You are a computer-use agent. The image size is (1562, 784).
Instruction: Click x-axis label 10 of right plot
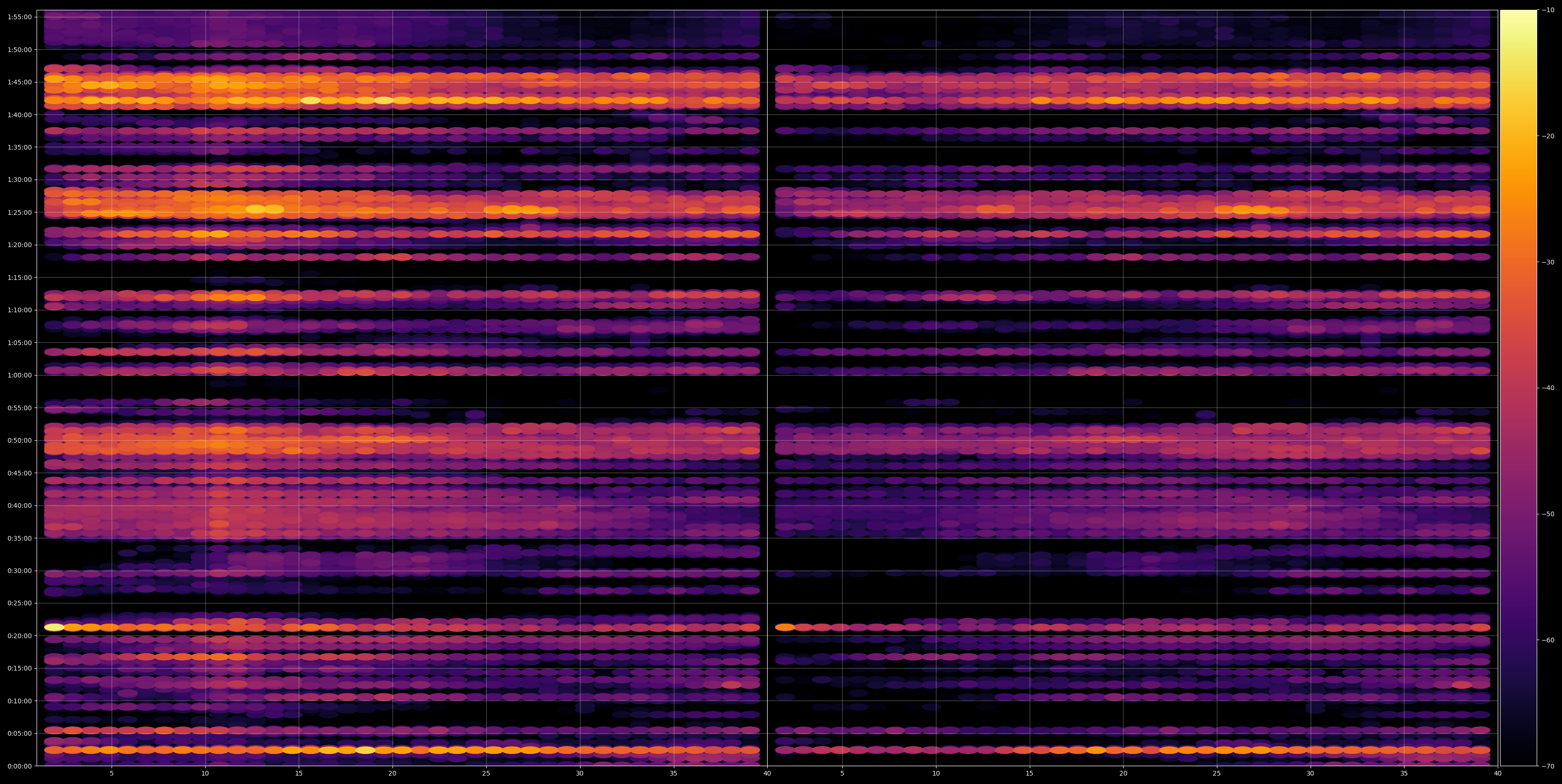coord(936,774)
